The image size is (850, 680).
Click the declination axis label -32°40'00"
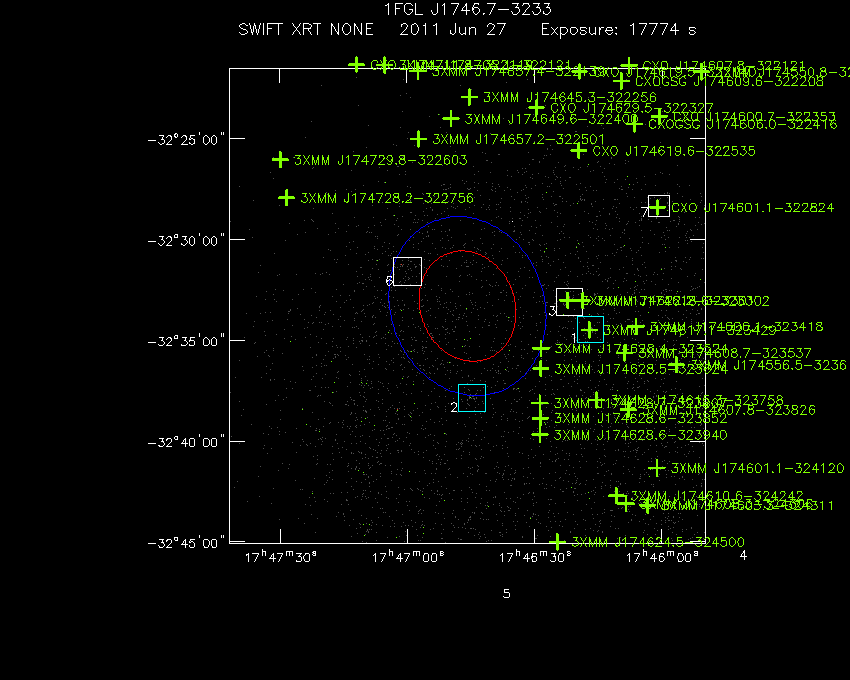pos(186,442)
